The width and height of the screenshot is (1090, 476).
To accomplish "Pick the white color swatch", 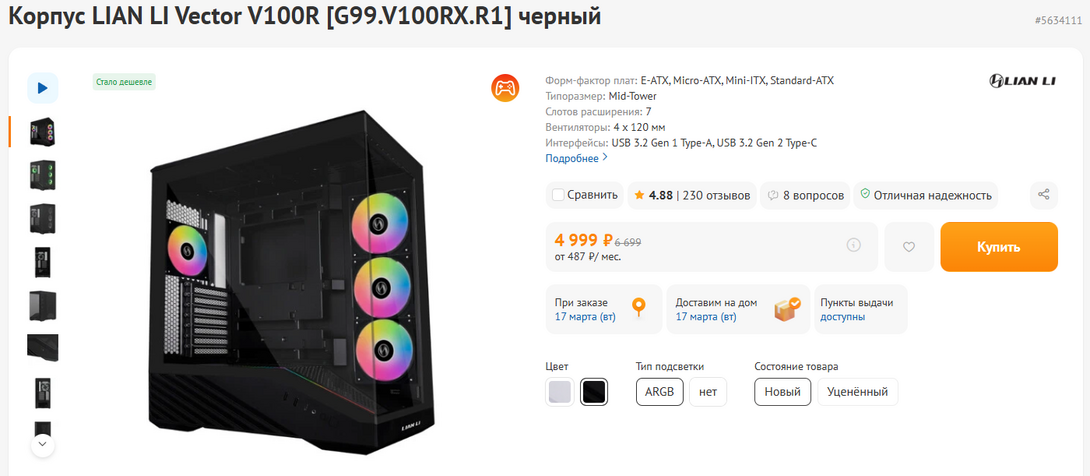I will pyautogui.click(x=560, y=392).
